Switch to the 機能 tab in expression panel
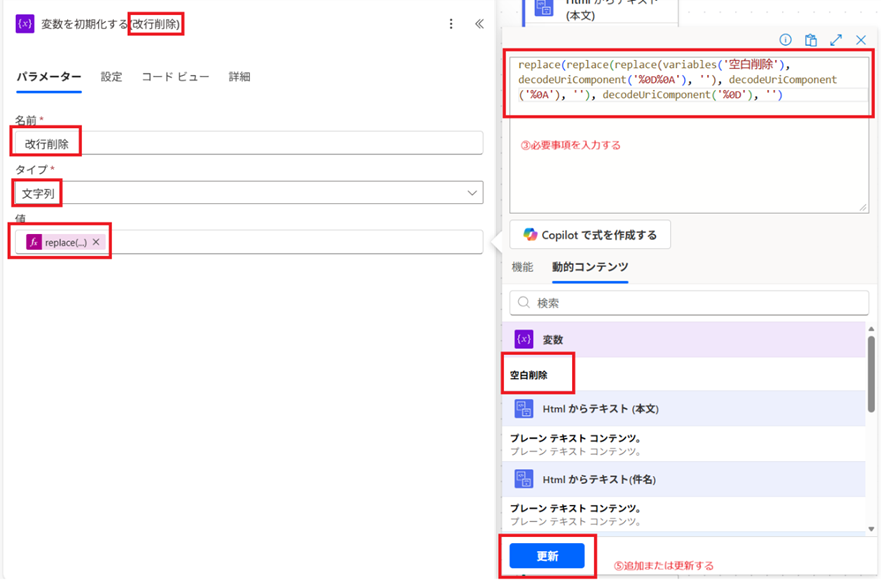The width and height of the screenshot is (881, 582). [522, 267]
